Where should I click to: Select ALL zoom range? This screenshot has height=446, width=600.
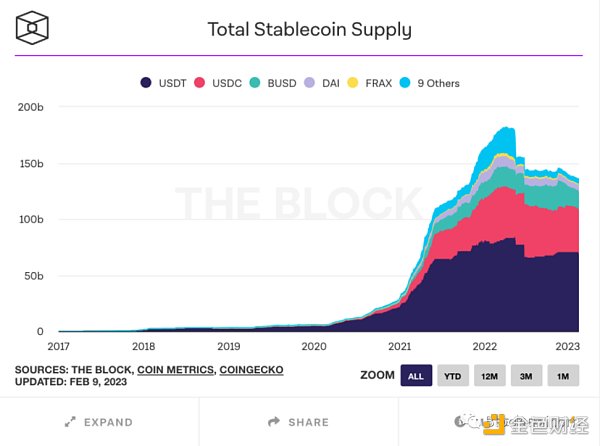tap(415, 376)
